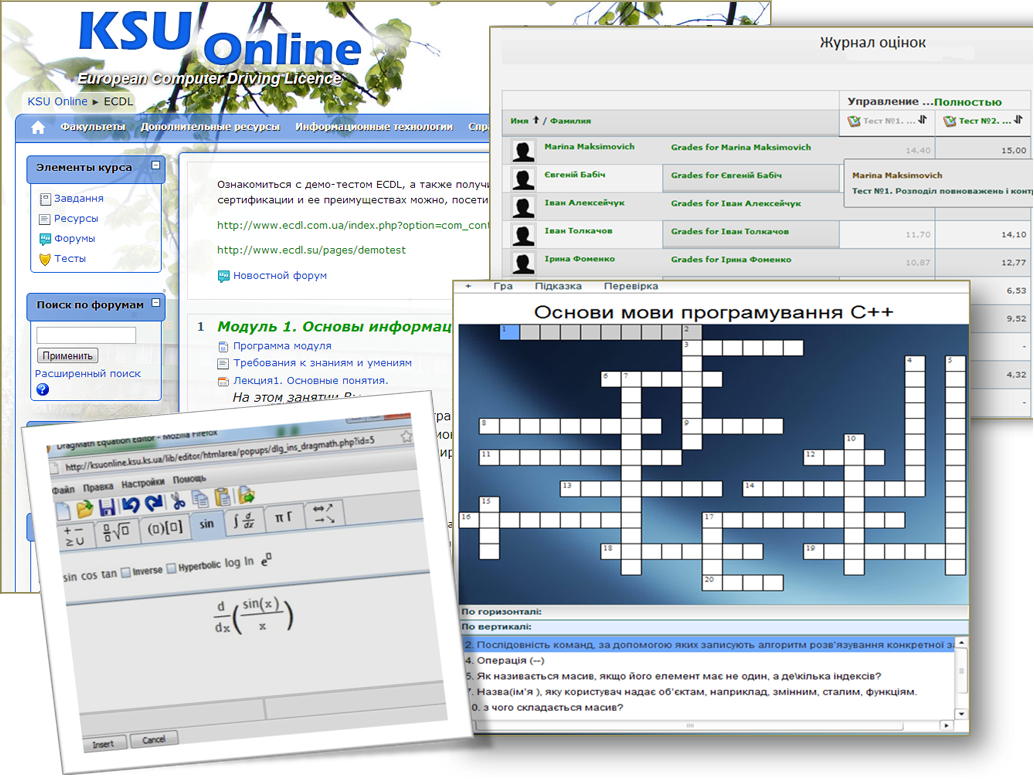Click the Форумы icon in Элементы курса

pos(45,239)
